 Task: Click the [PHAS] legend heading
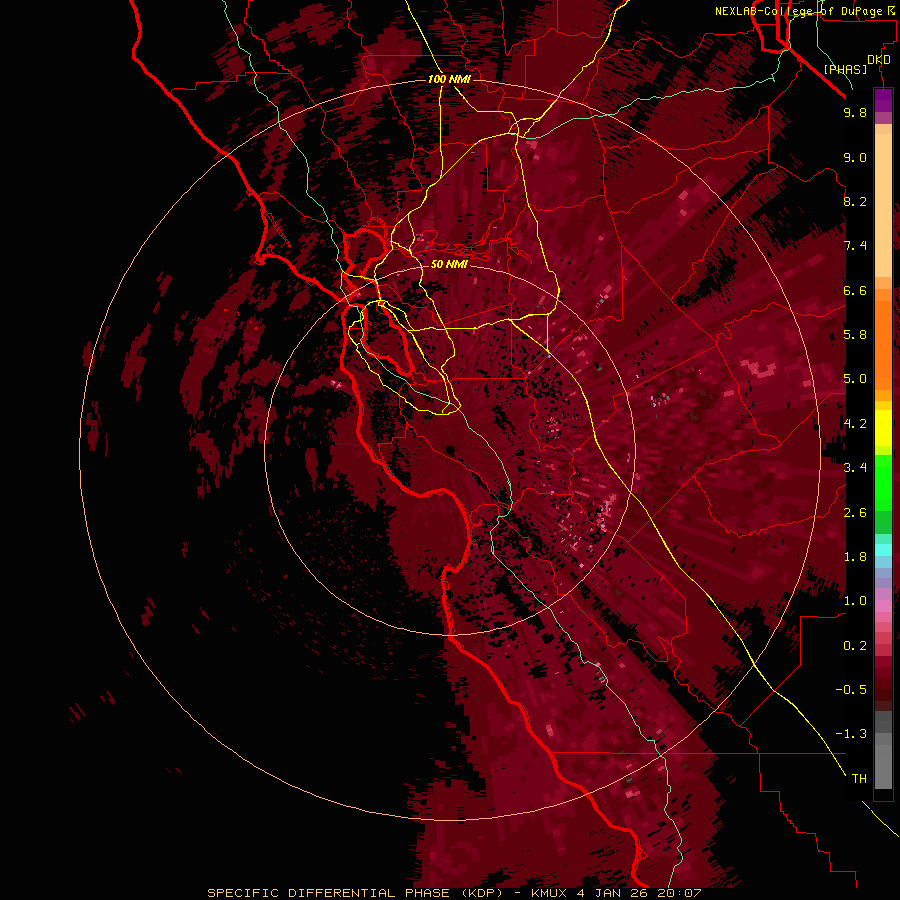tap(845, 69)
